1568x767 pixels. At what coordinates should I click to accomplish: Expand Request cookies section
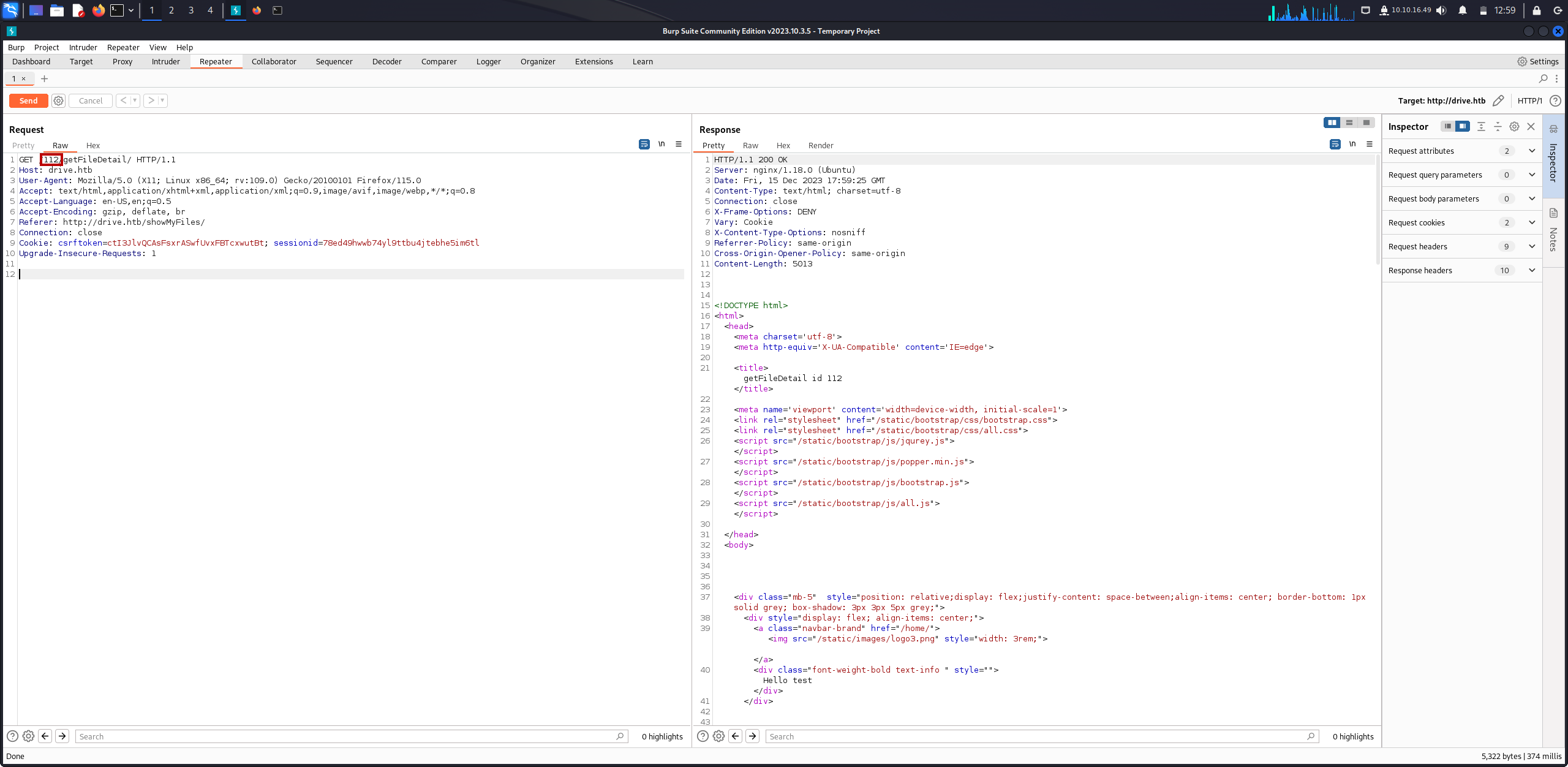pos(1462,222)
